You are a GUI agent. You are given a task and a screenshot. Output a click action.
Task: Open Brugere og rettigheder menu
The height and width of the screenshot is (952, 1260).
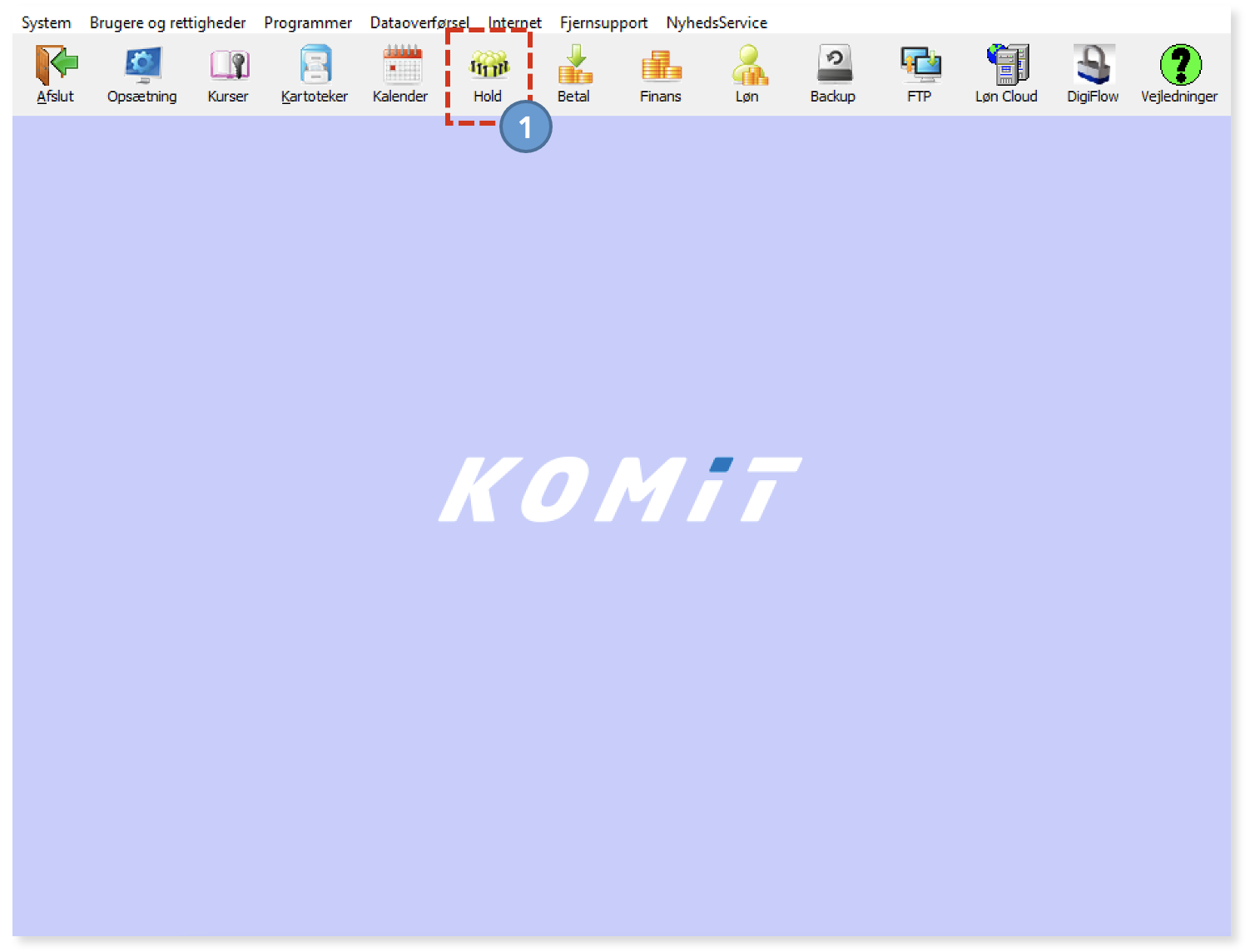(x=168, y=22)
